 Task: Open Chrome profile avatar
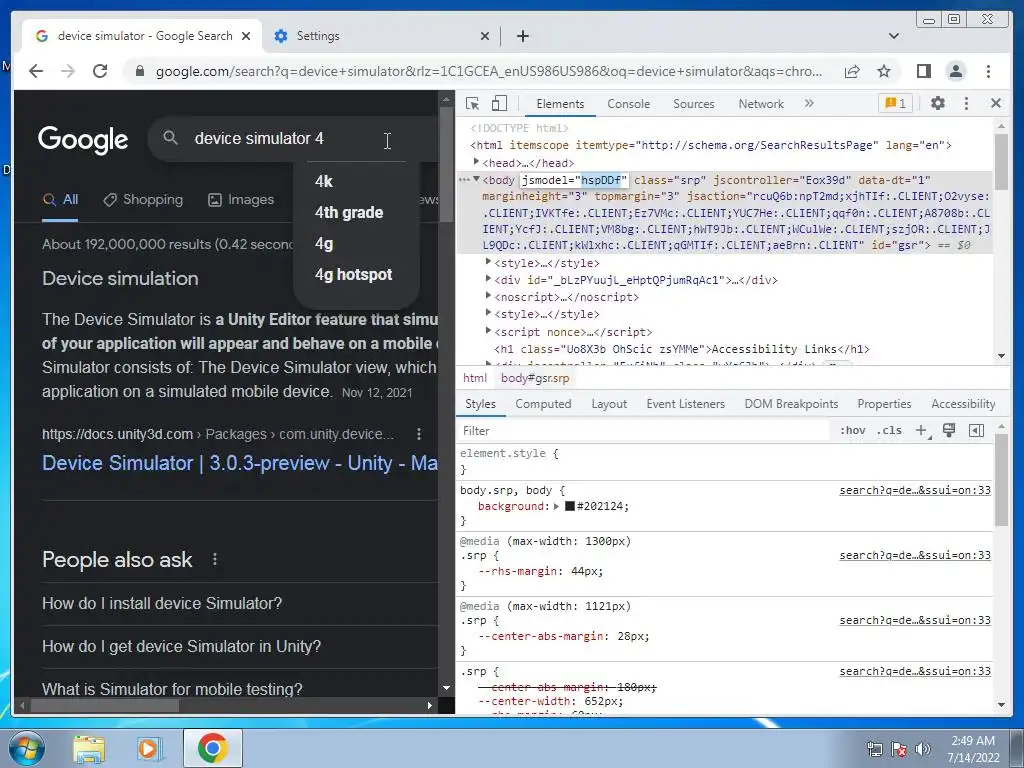pyautogui.click(x=955, y=71)
